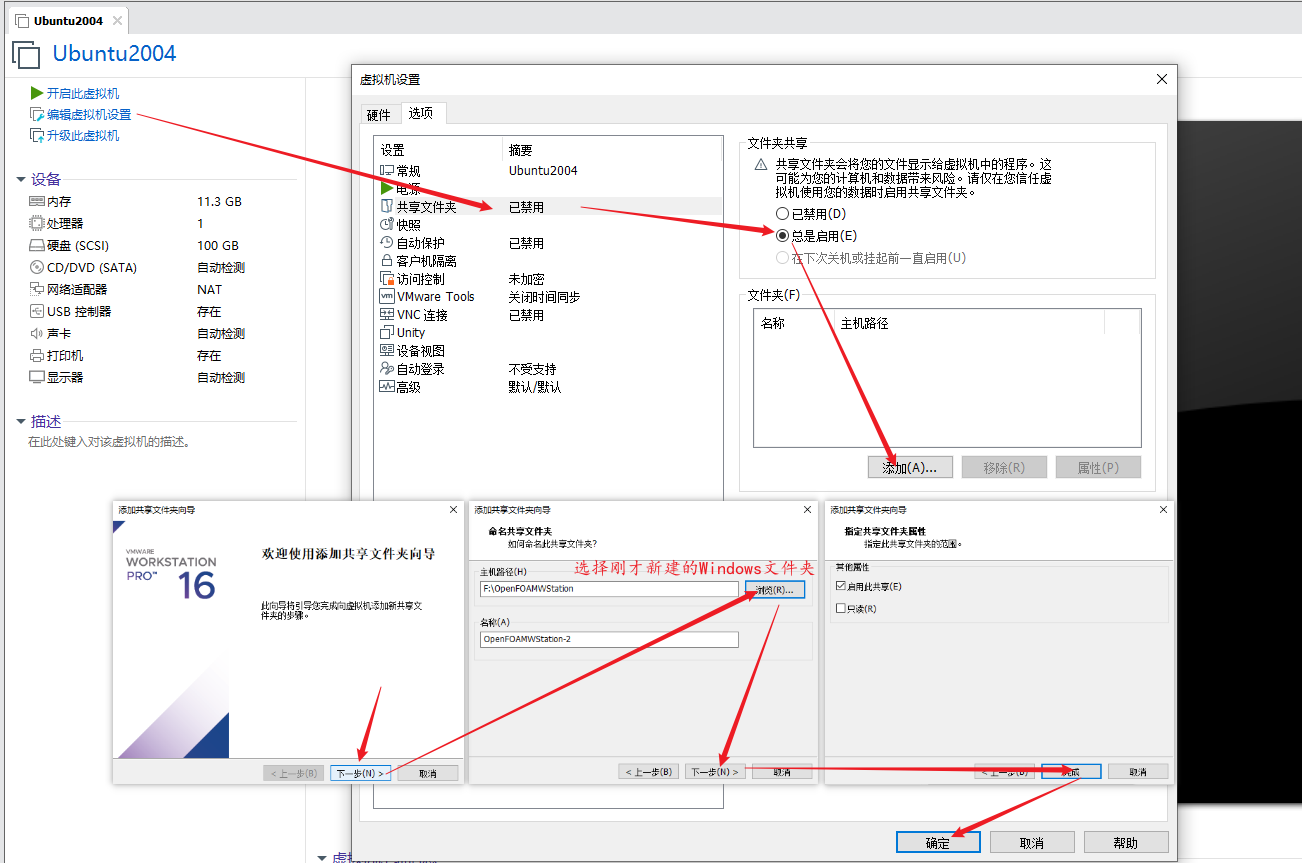The image size is (1302, 863).
Task: Toggle the 启用此共享(E) checkbox
Action: pyautogui.click(x=840, y=587)
